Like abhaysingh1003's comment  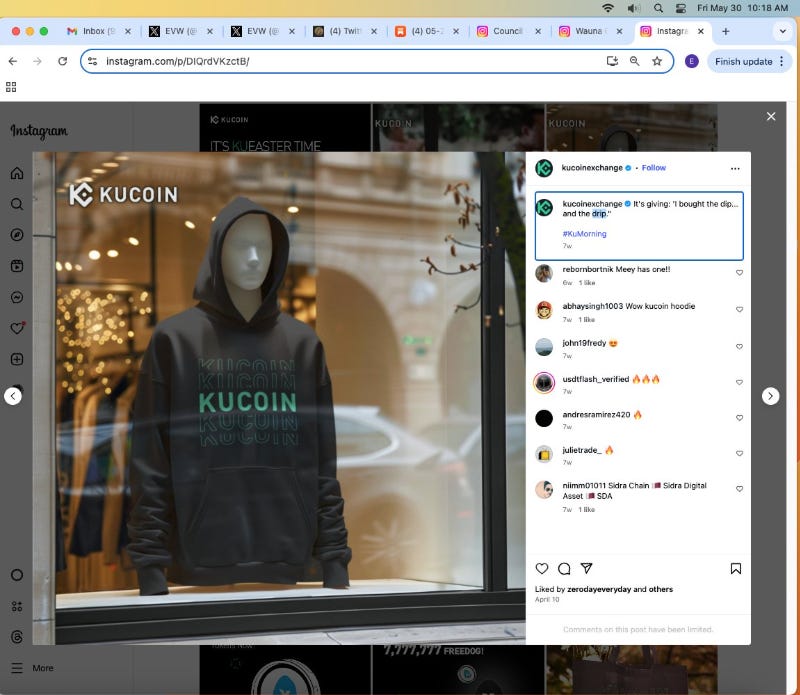739,309
